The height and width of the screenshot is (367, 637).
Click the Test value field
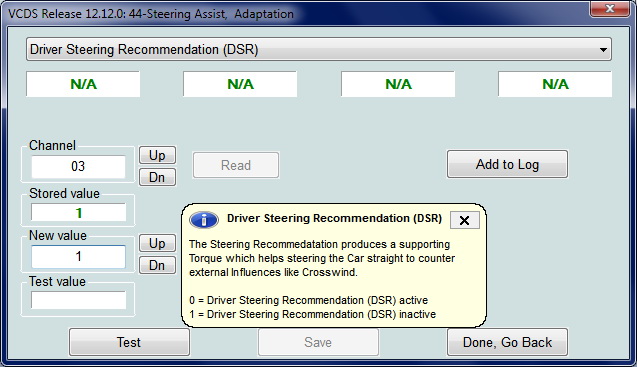pos(78,300)
